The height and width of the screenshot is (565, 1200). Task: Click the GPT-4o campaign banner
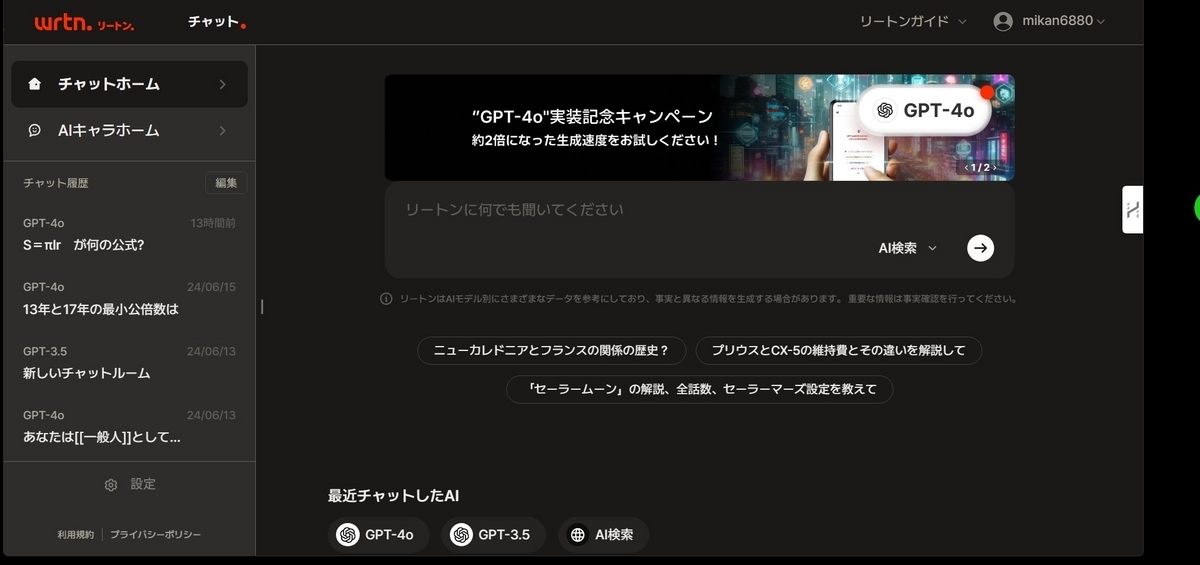699,127
